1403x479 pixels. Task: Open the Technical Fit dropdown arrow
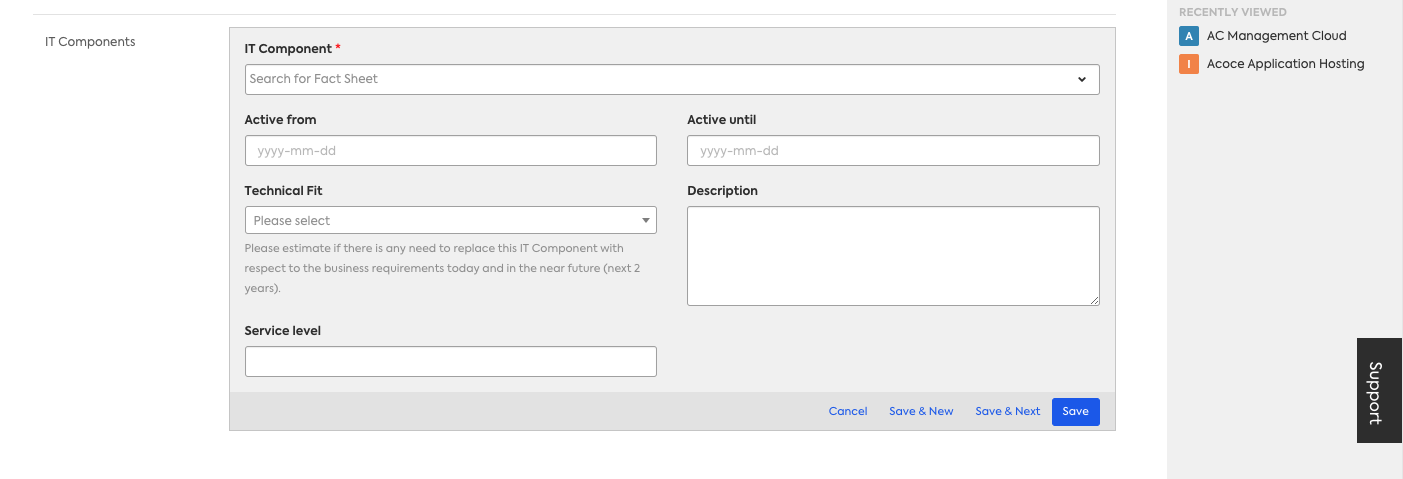[646, 221]
